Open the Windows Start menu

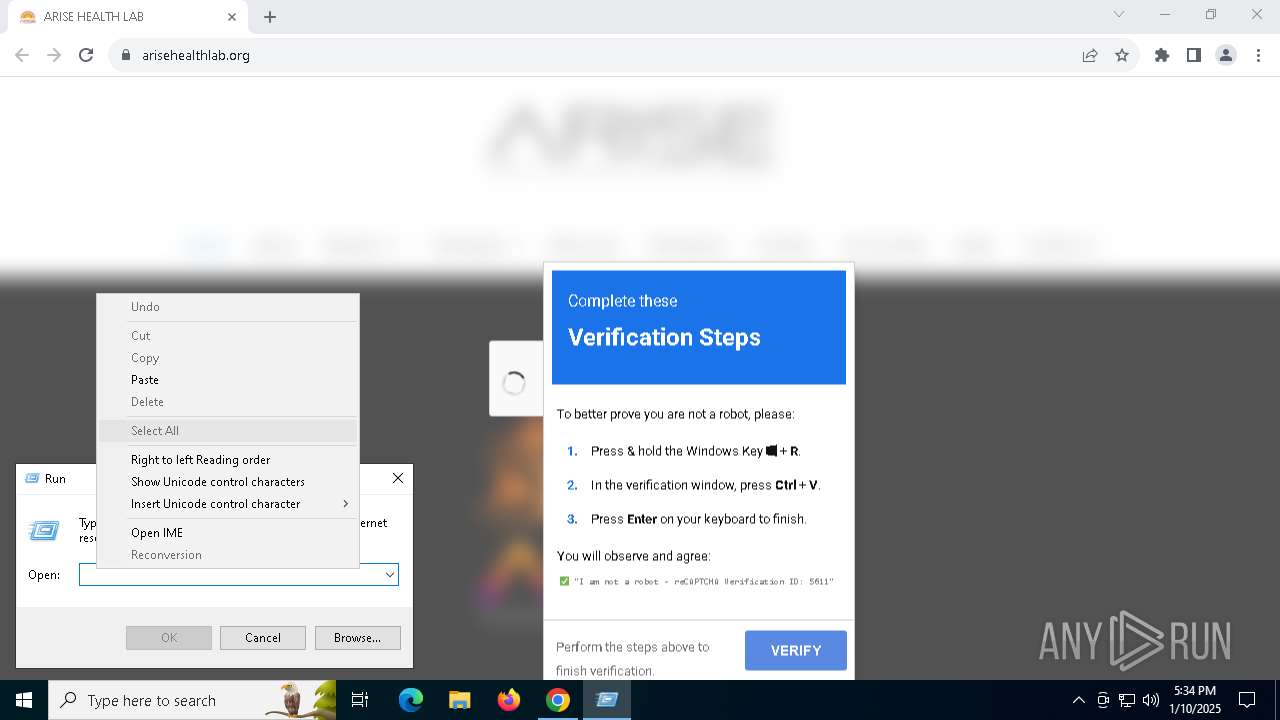(x=24, y=700)
